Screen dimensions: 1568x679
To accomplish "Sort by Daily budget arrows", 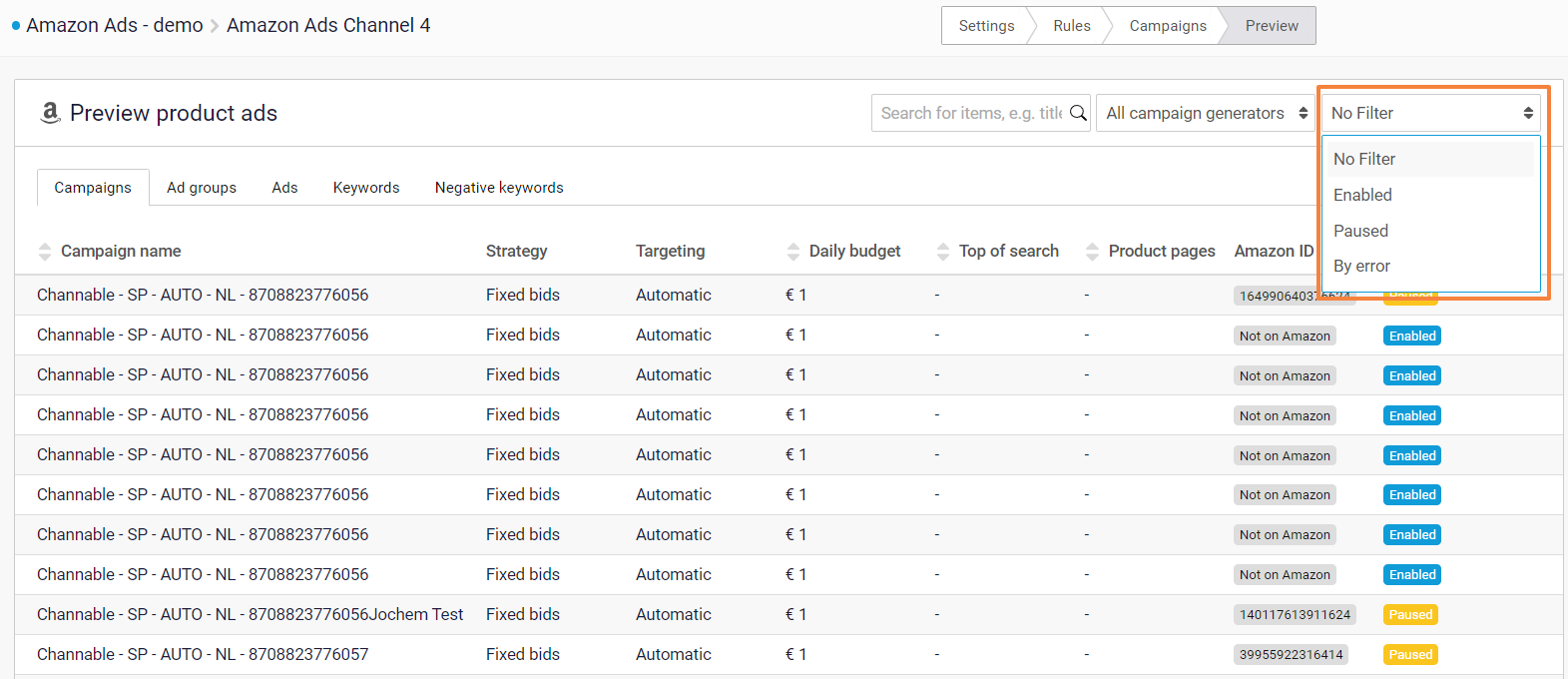I will (793, 252).
